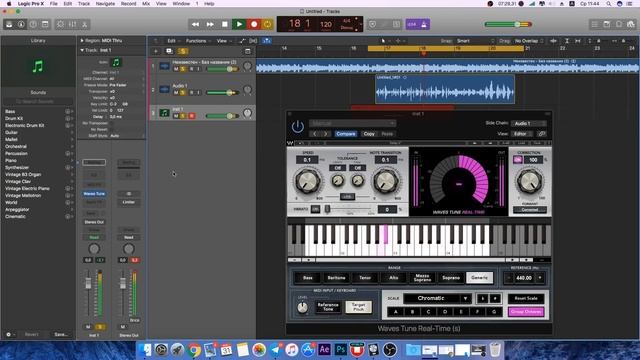Start recording with the red Record button
640x360 pixels.
[254, 24]
